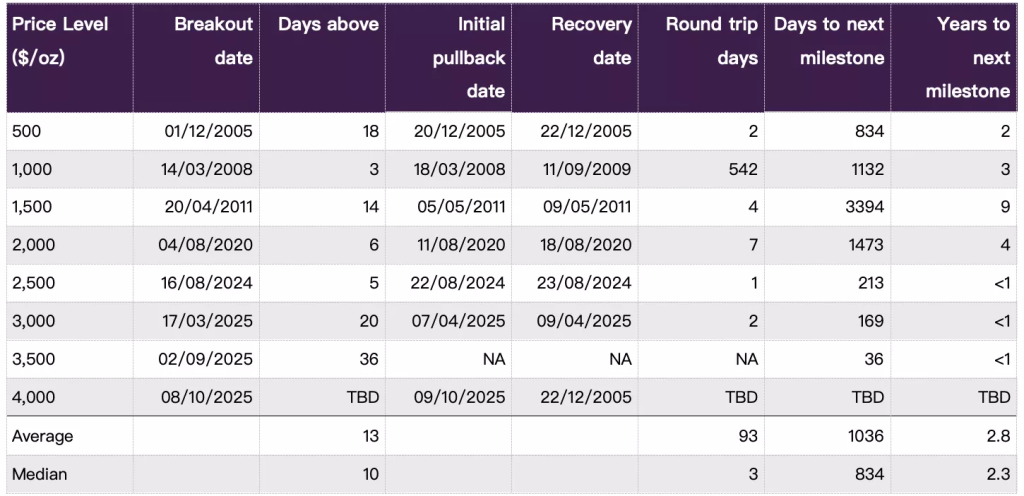Screen dimensions: 1024x496
Task: Select the 3394 days to milestone cell
Action: pos(866,207)
